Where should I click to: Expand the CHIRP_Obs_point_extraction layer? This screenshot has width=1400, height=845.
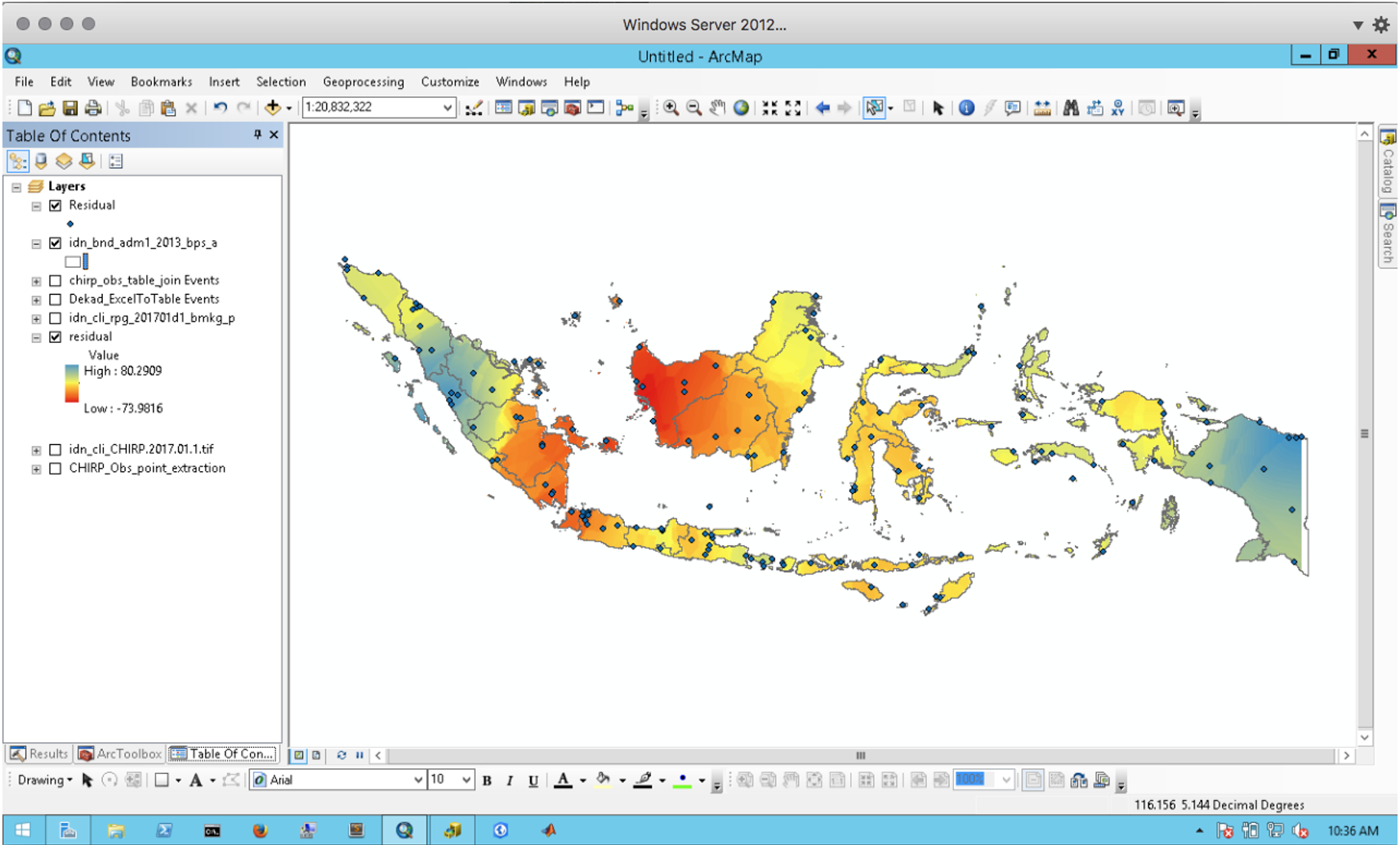(x=36, y=469)
